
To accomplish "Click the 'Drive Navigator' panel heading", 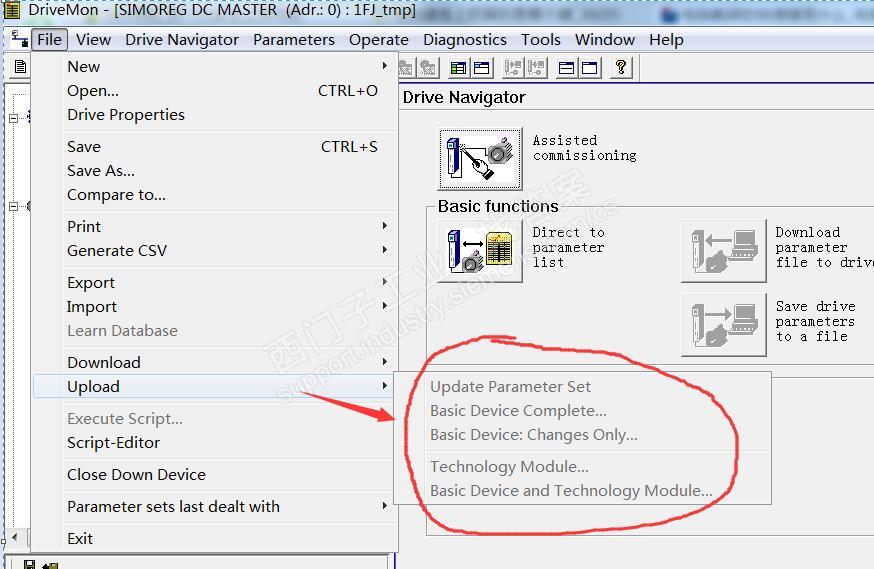I will (464, 98).
